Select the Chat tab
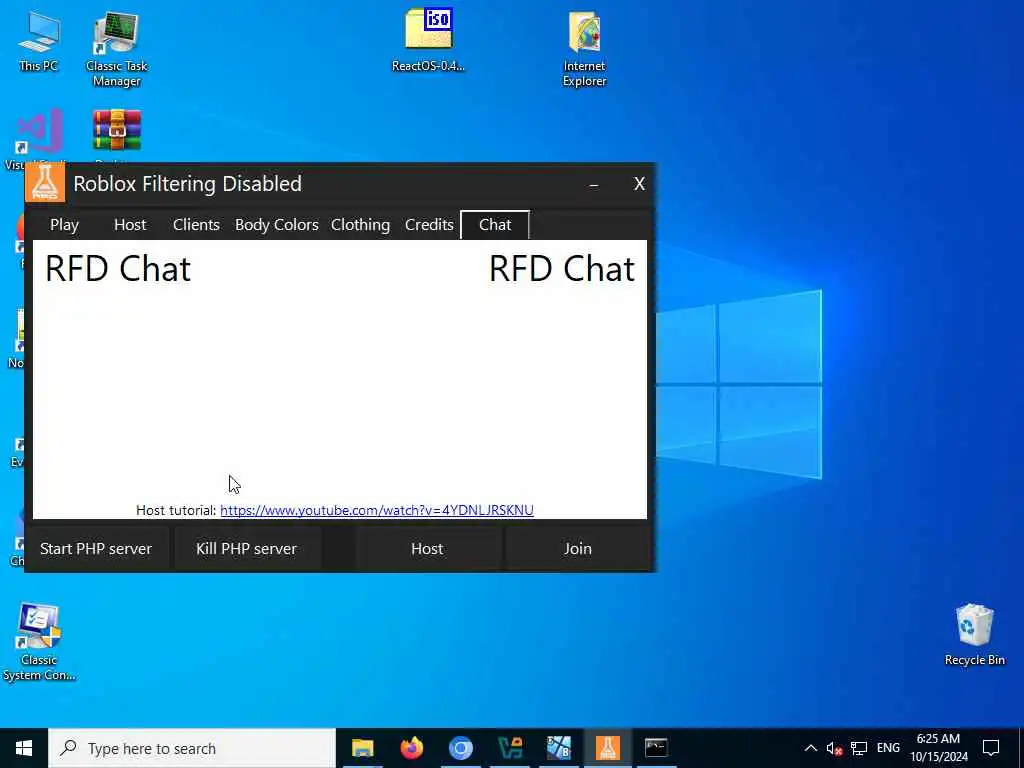Screen dimensions: 1024x768 (x=495, y=225)
